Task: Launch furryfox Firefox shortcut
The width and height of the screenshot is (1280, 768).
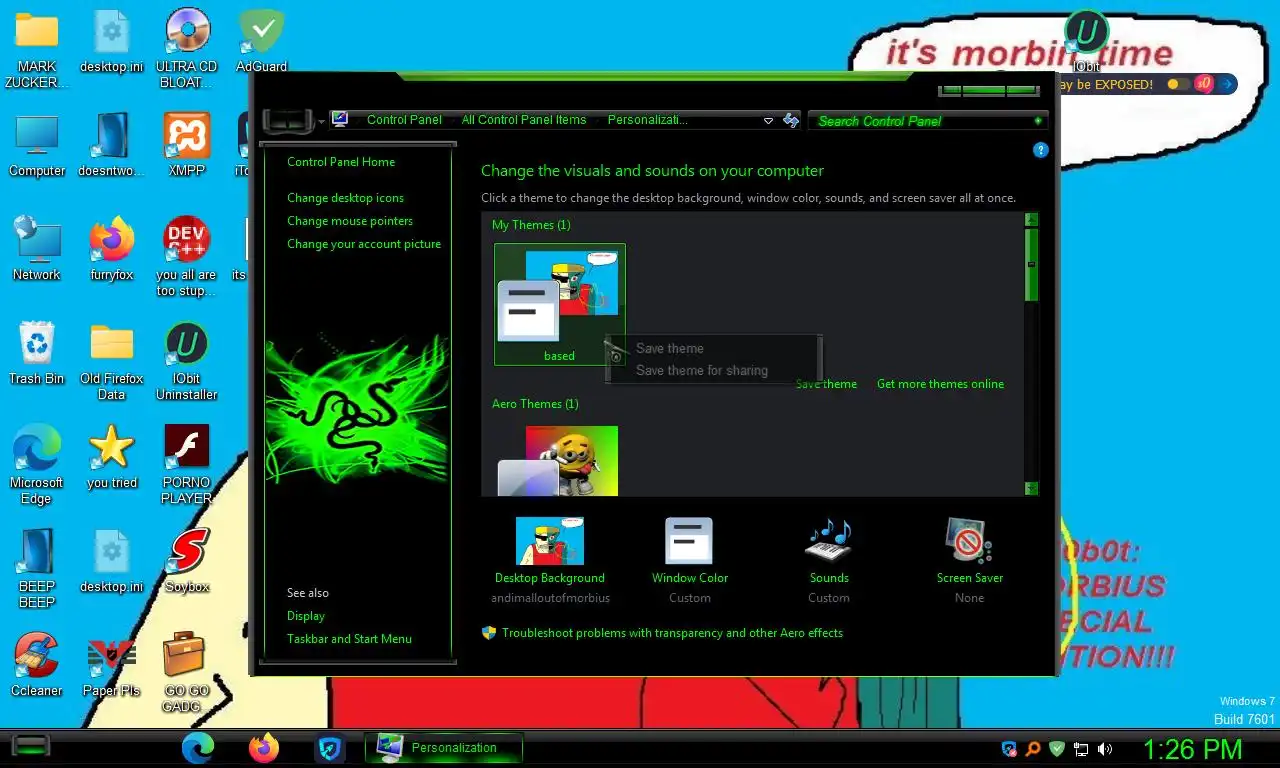Action: click(111, 249)
